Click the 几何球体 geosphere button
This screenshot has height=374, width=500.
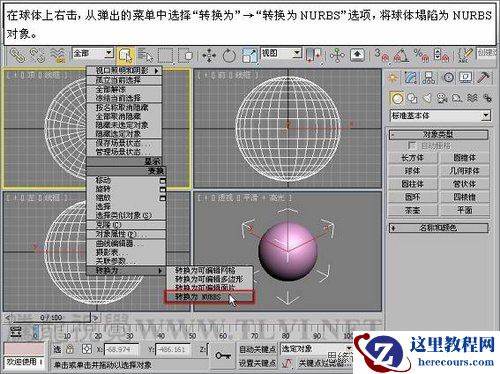coord(465,171)
